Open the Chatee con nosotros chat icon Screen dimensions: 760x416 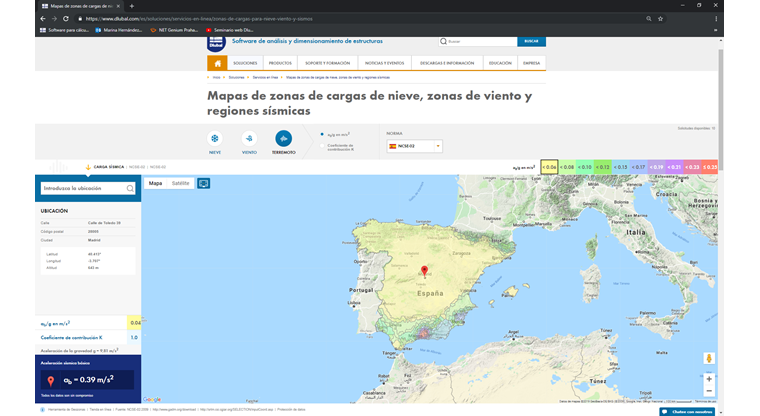pos(665,412)
